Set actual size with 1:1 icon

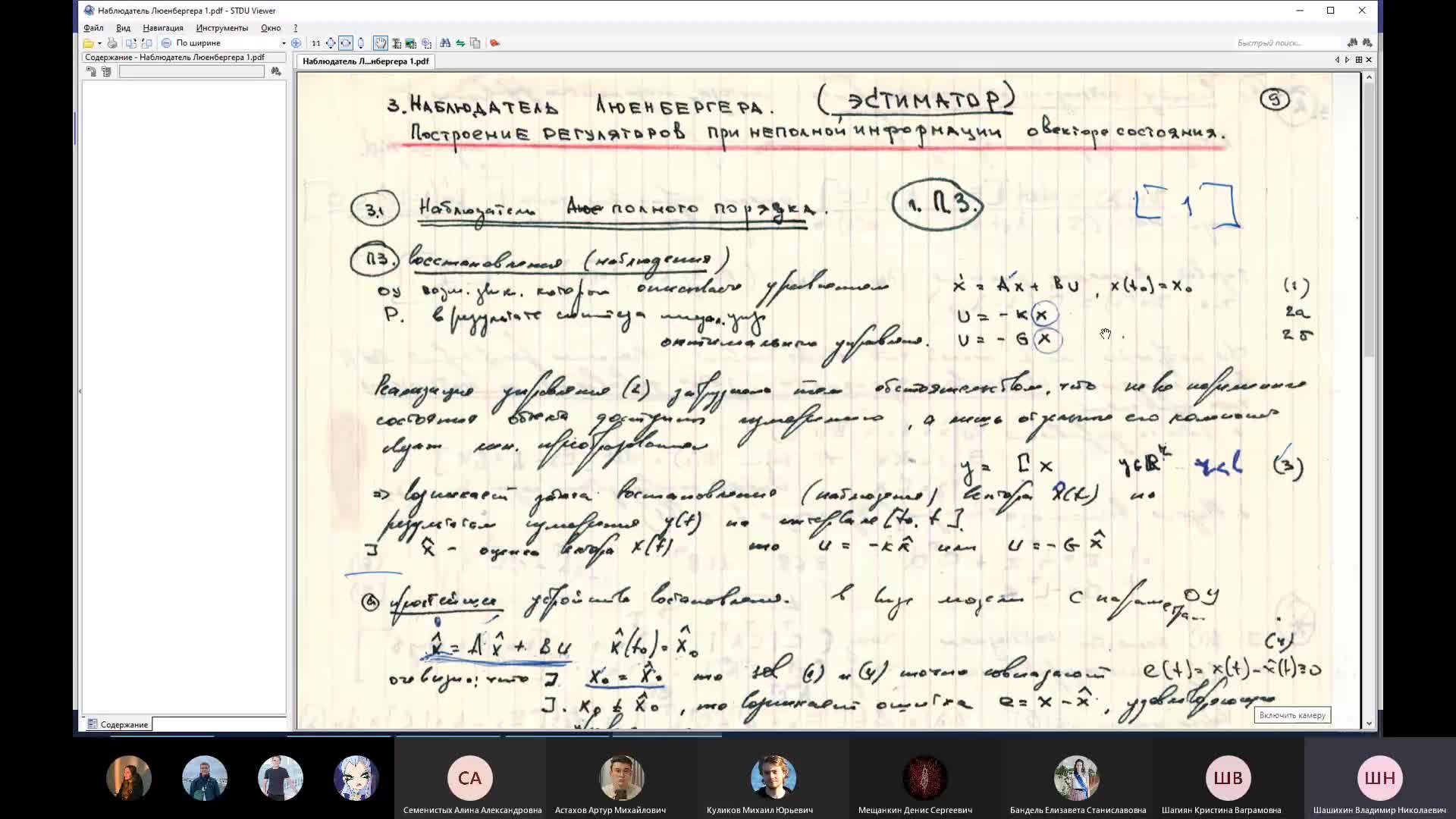315,43
